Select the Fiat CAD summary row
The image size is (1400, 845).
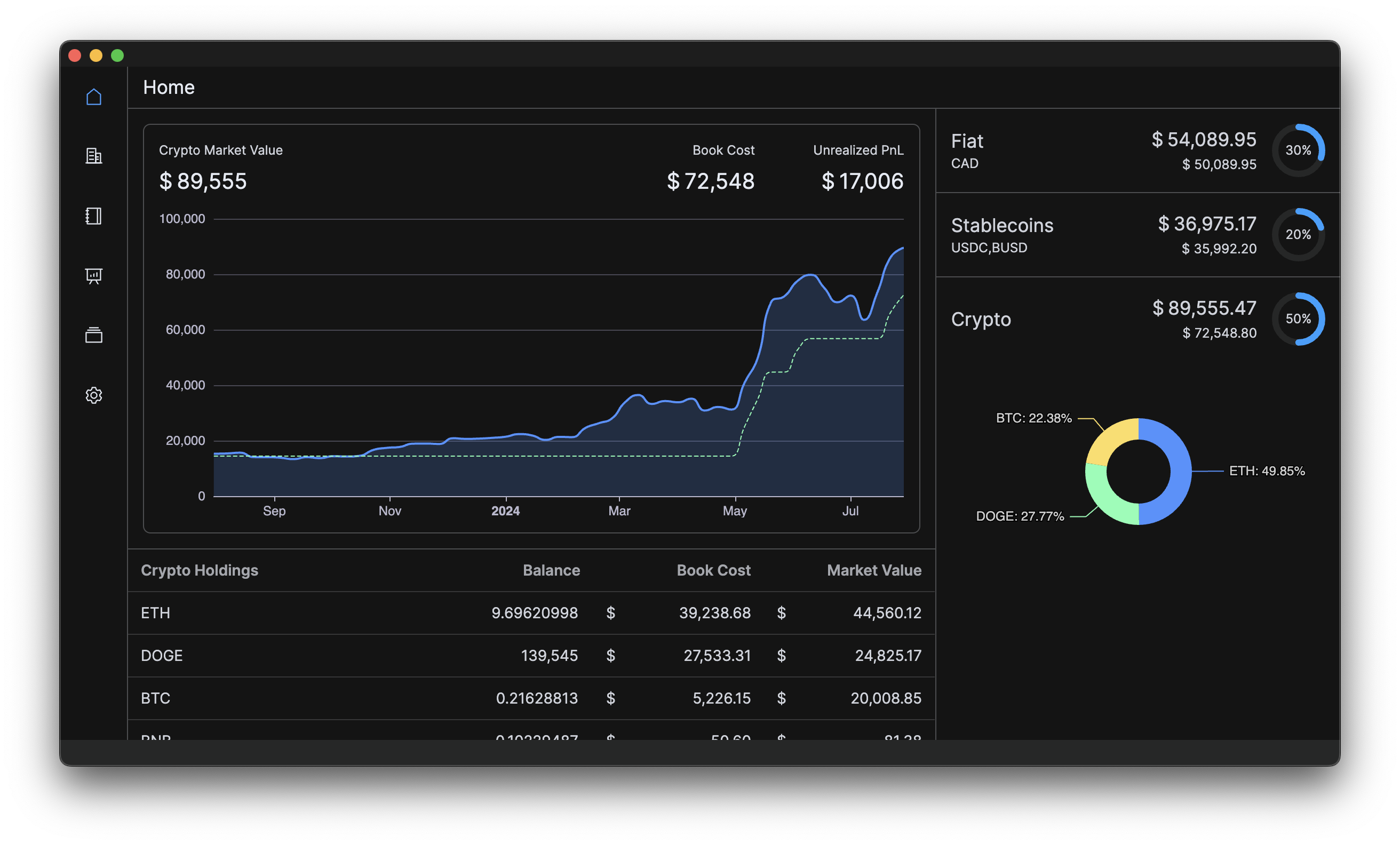pyautogui.click(x=1137, y=150)
